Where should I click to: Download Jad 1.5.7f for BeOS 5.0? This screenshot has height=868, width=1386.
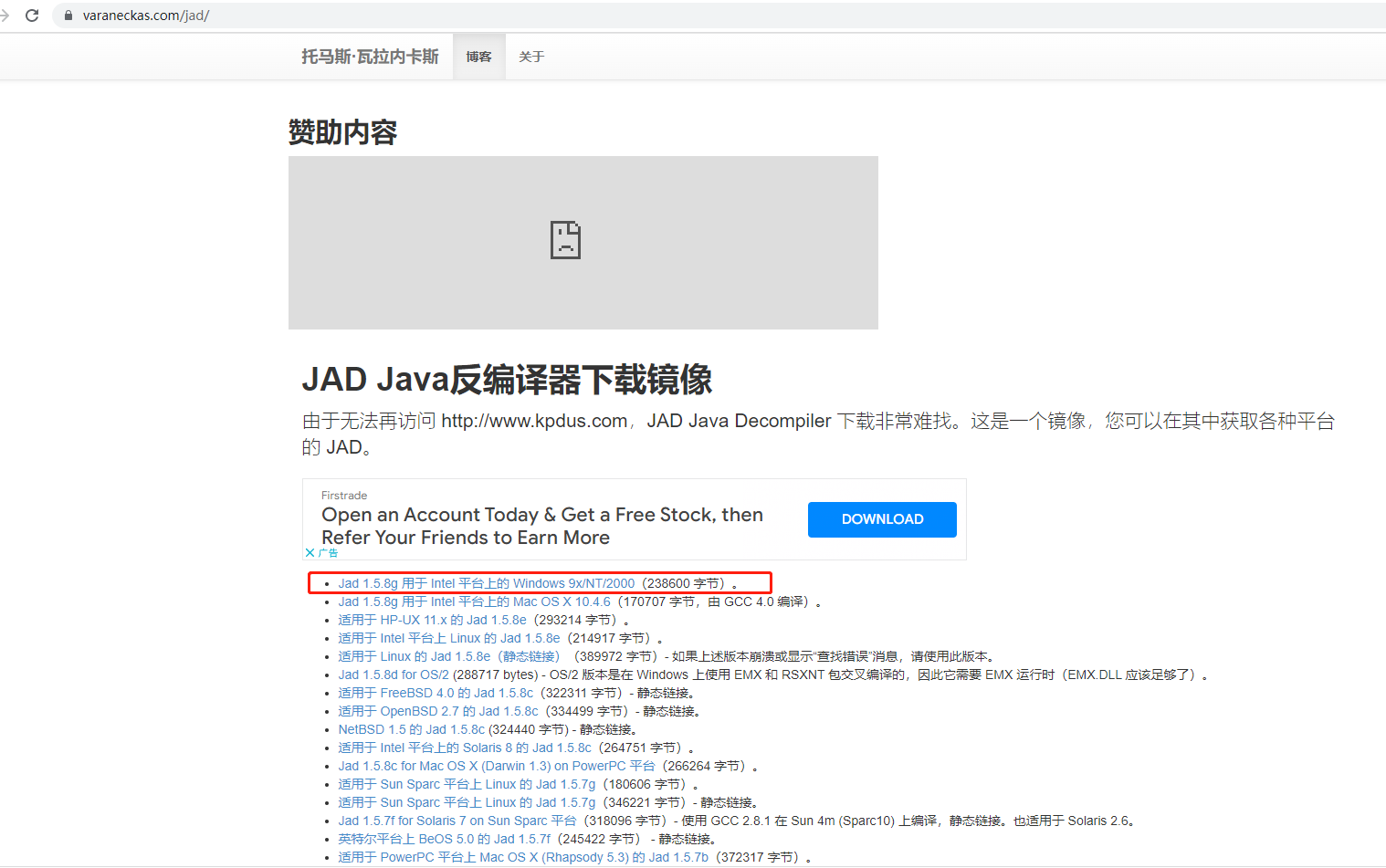pos(445,839)
